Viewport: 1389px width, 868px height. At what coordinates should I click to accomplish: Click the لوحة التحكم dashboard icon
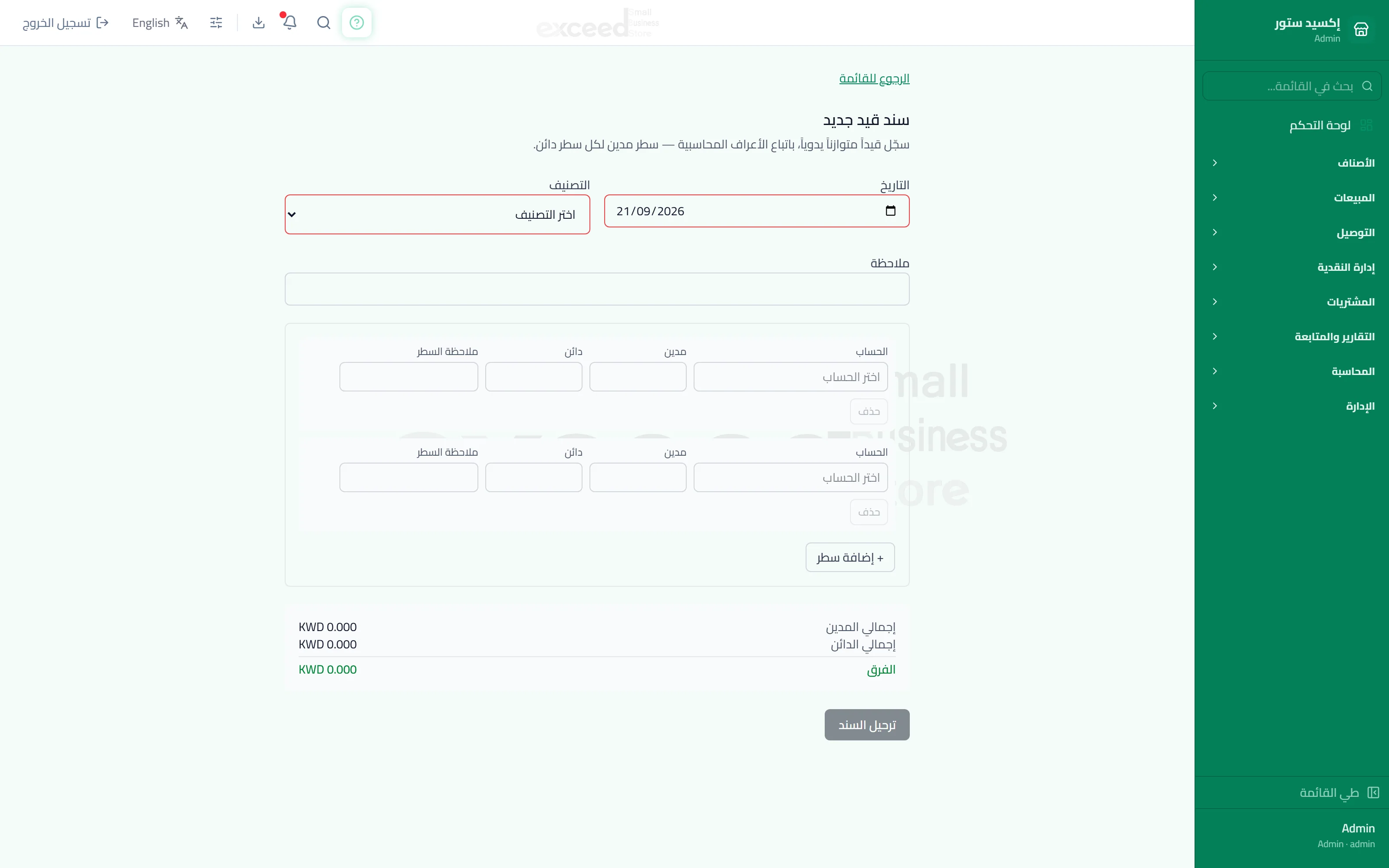[1366, 125]
